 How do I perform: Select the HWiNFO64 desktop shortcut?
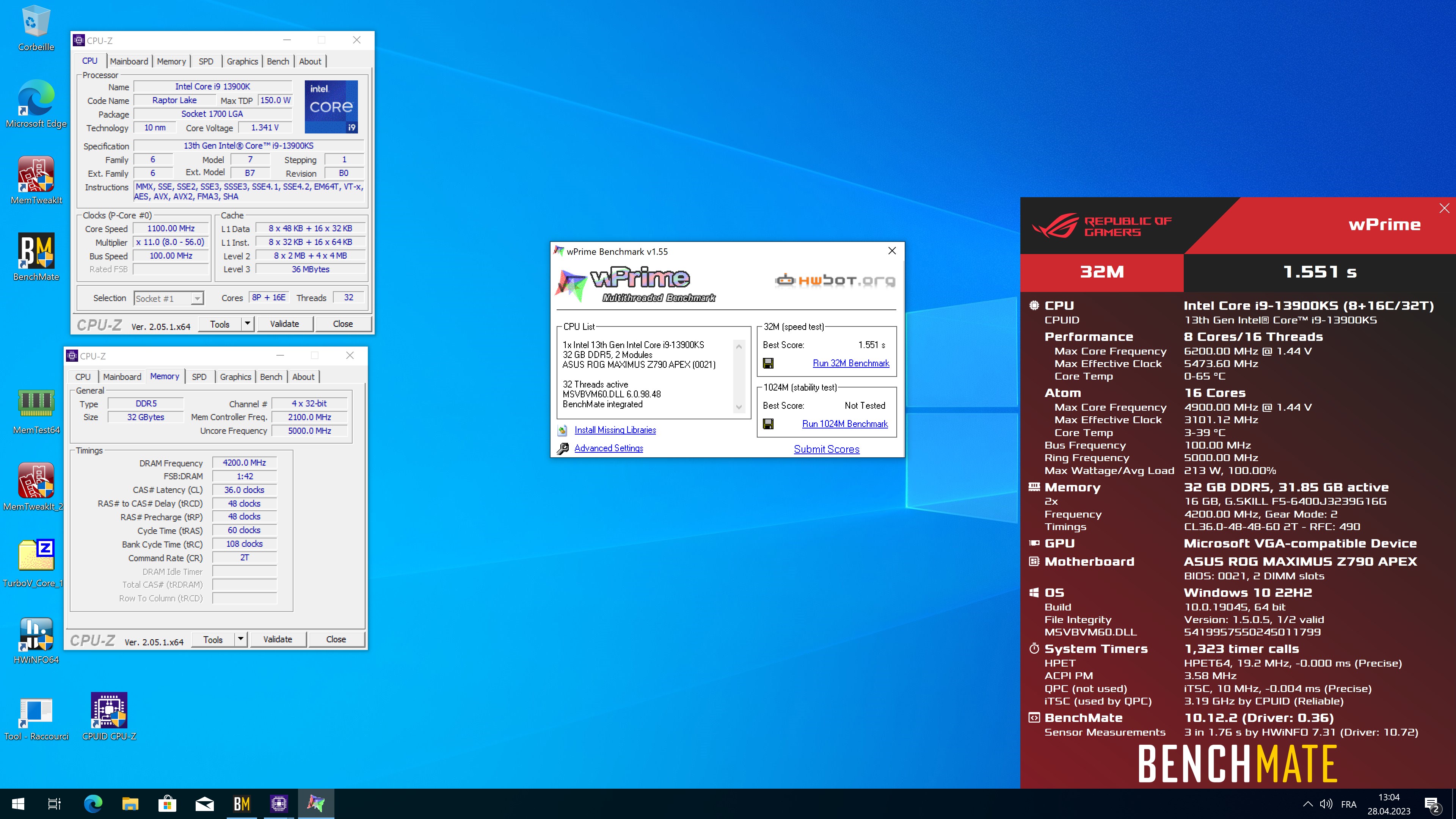click(x=36, y=640)
